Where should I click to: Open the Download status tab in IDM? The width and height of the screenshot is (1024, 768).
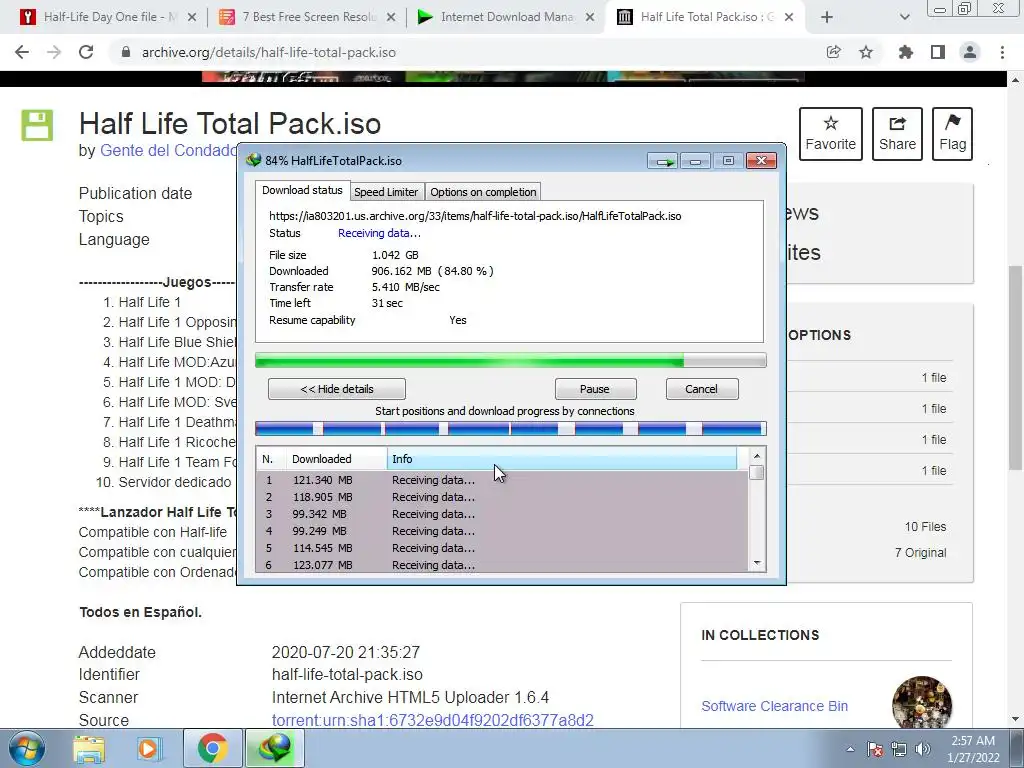pyautogui.click(x=302, y=191)
